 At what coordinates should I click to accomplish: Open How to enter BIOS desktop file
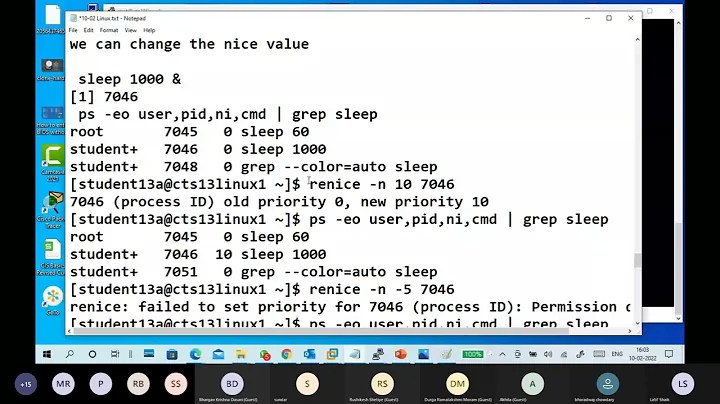[x=52, y=120]
